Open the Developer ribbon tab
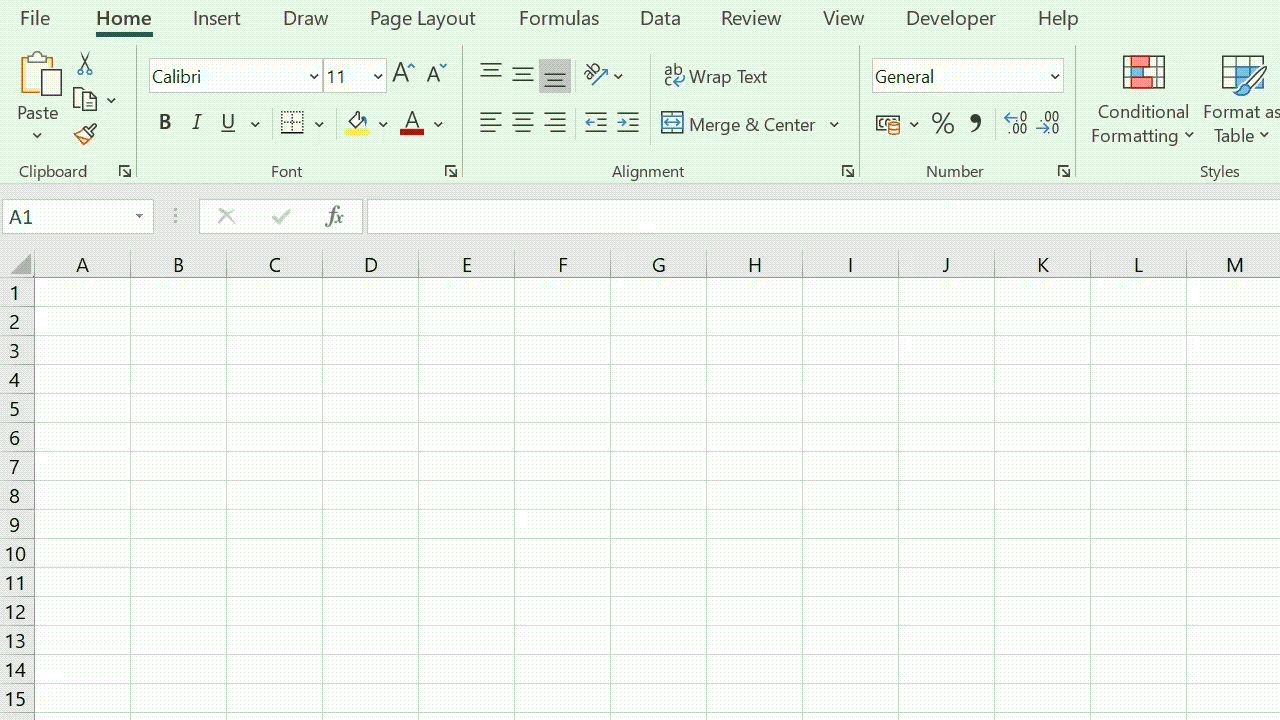This screenshot has height=720, width=1280. point(950,18)
